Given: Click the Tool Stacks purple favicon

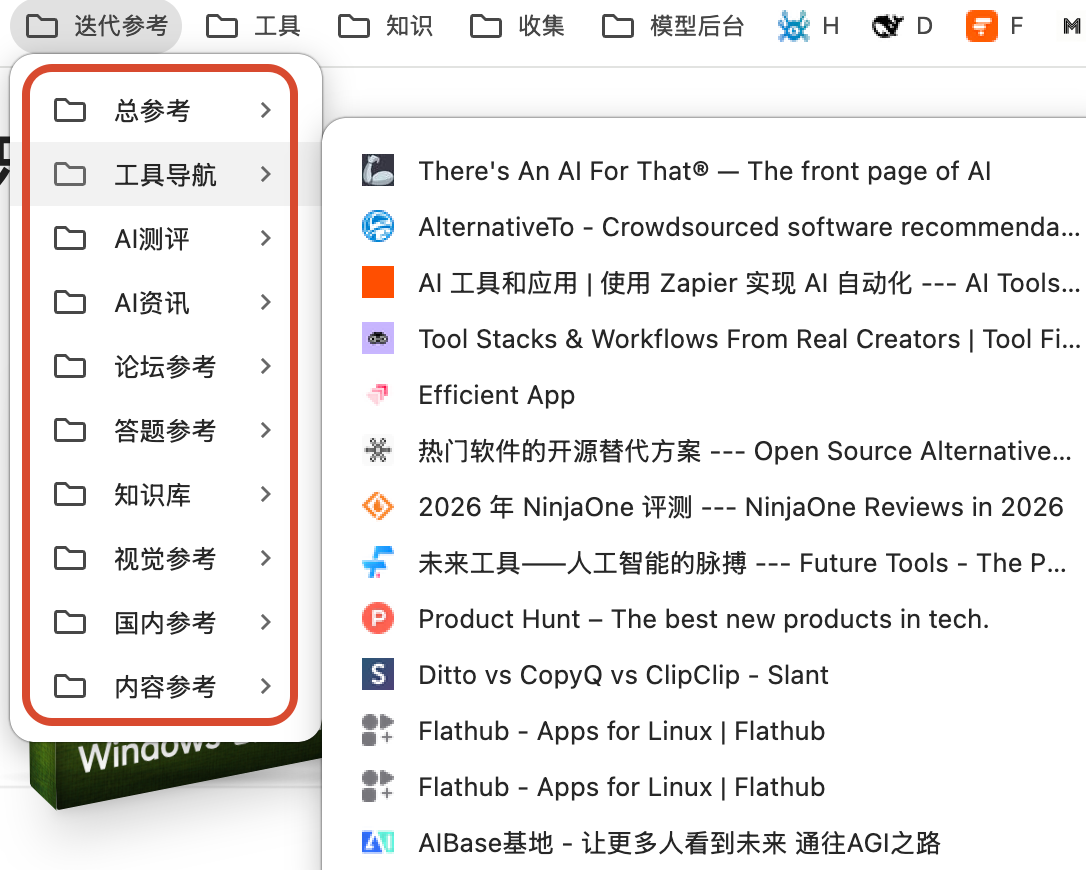Looking at the screenshot, I should [x=378, y=339].
